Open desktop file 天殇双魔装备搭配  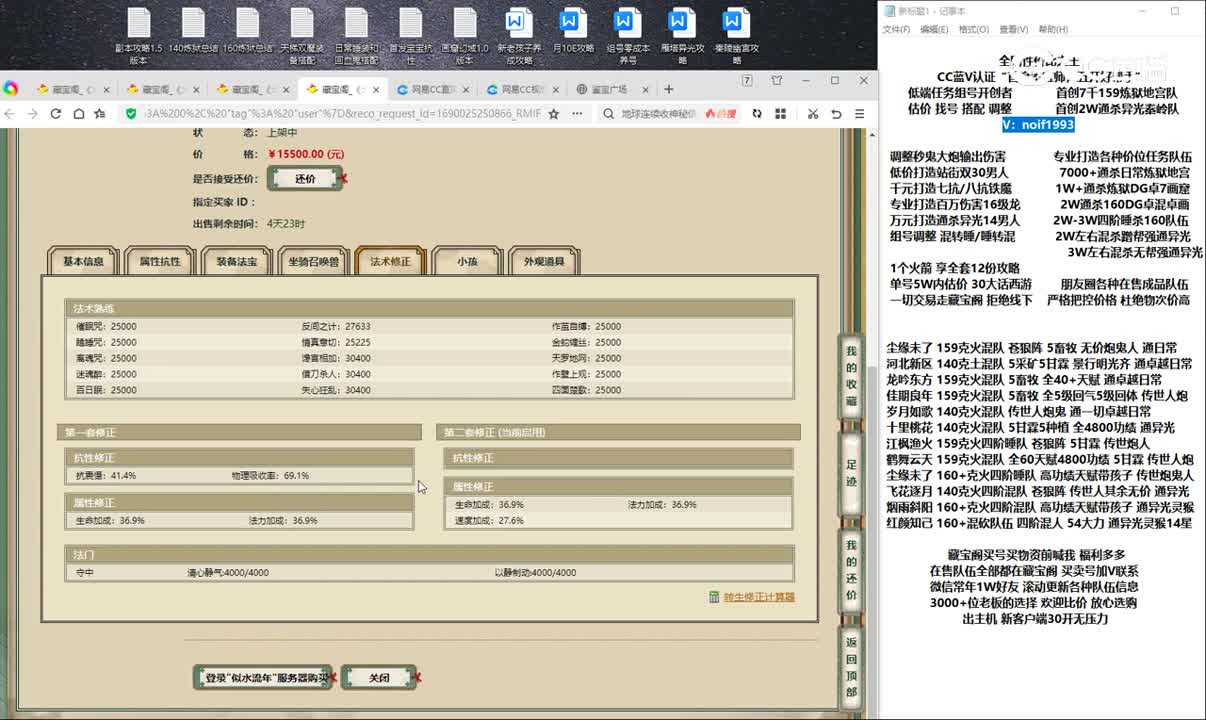click(301, 36)
